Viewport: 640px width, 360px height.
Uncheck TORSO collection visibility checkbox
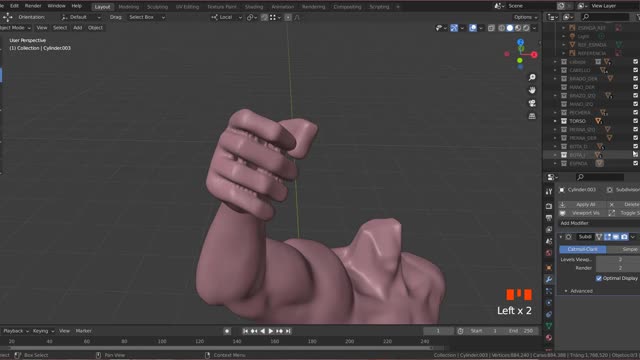coord(635,121)
